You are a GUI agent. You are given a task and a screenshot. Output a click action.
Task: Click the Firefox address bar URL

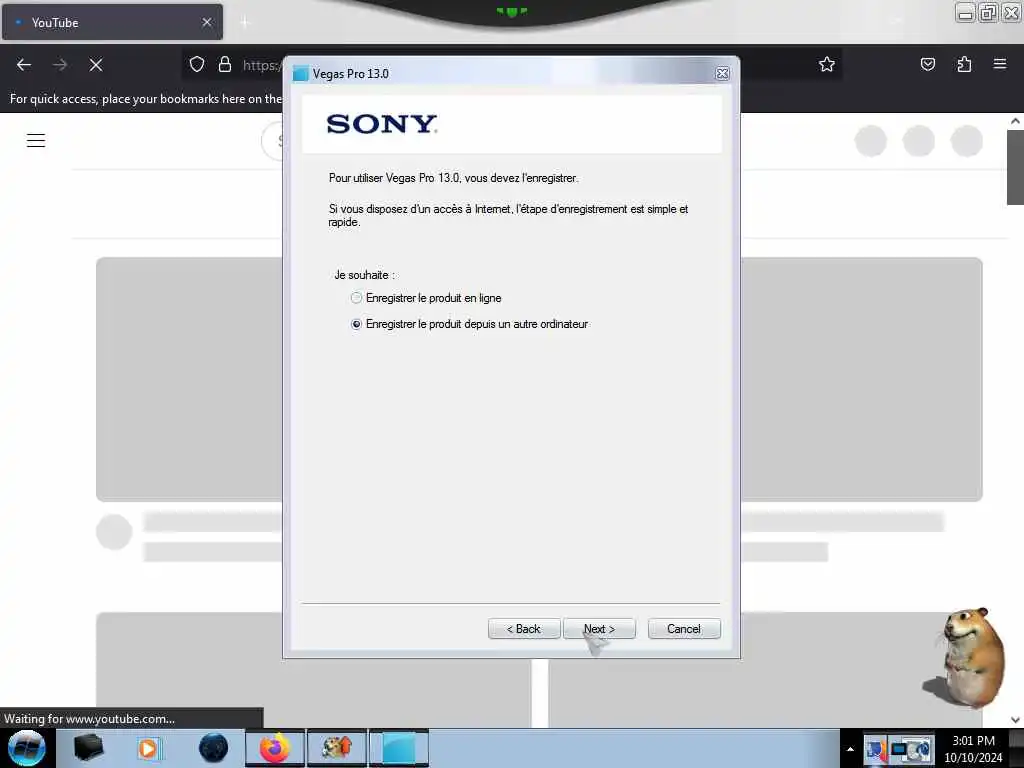pyautogui.click(x=262, y=65)
